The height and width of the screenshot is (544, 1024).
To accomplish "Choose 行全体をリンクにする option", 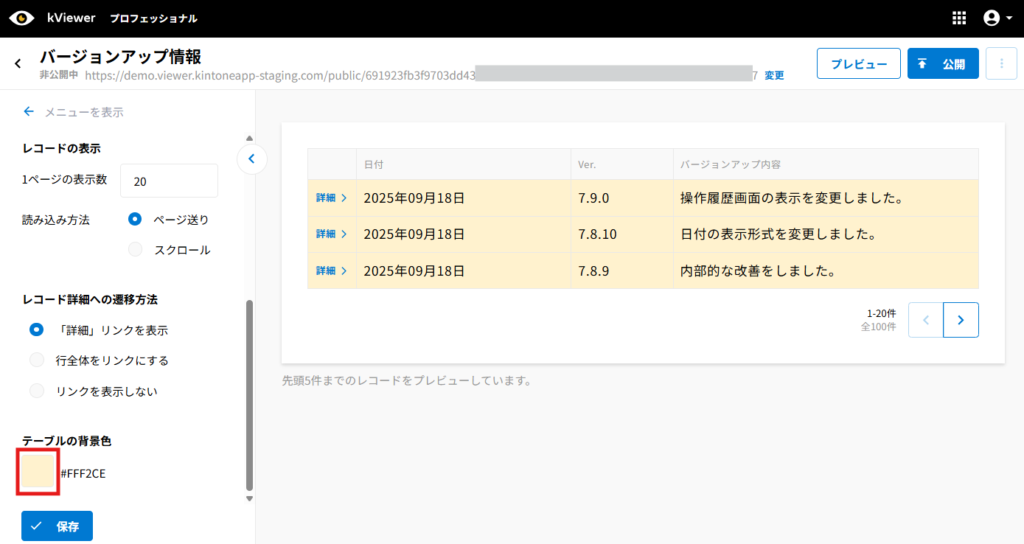I will [37, 360].
